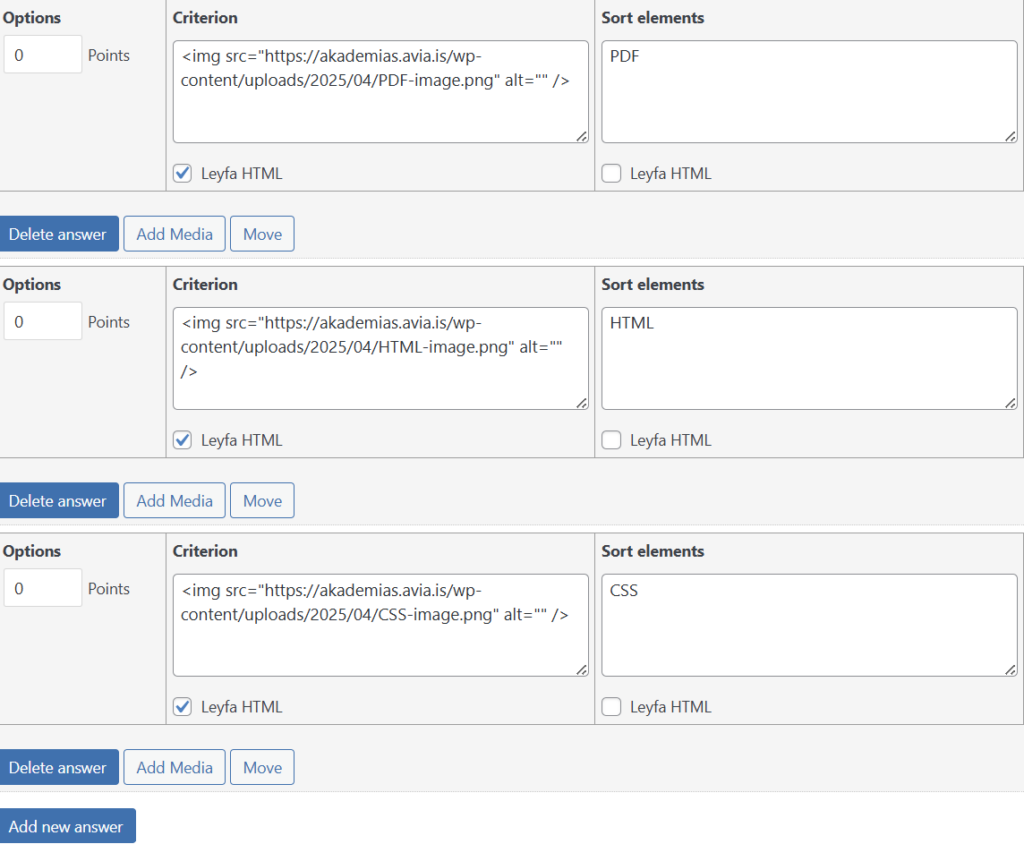The width and height of the screenshot is (1024, 844).
Task: Toggle Leyfa HTML under CSS-image criterion
Action: [x=183, y=707]
